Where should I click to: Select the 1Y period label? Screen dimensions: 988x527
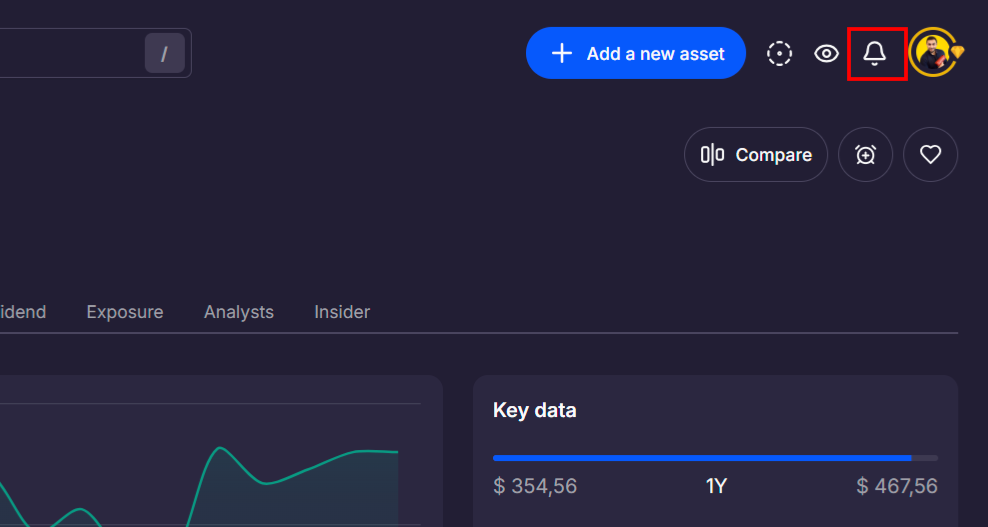[x=716, y=486]
